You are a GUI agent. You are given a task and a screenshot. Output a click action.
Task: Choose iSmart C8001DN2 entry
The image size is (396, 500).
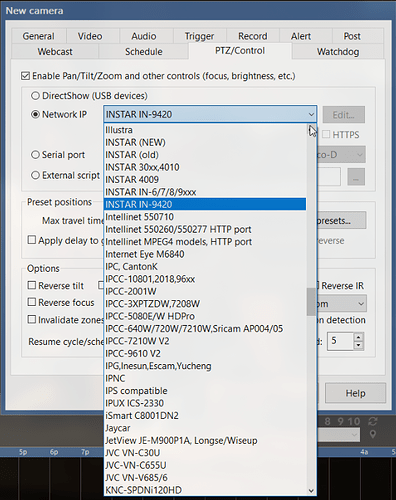pyautogui.click(x=205, y=416)
